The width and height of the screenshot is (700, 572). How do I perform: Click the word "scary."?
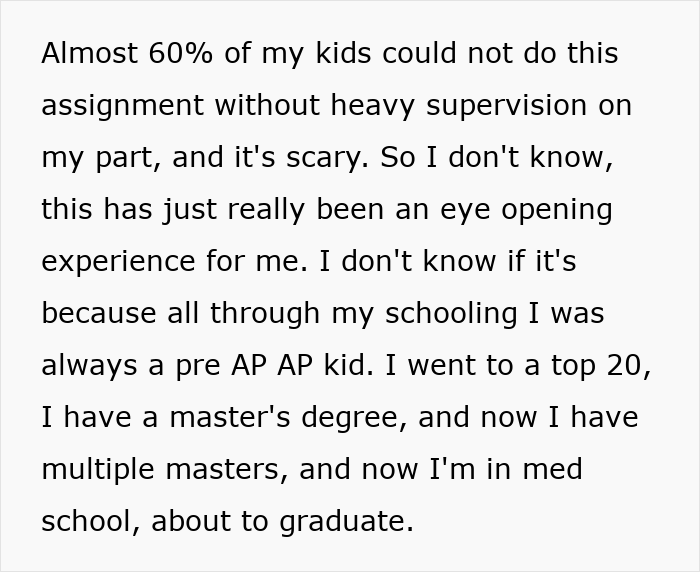coord(327,158)
